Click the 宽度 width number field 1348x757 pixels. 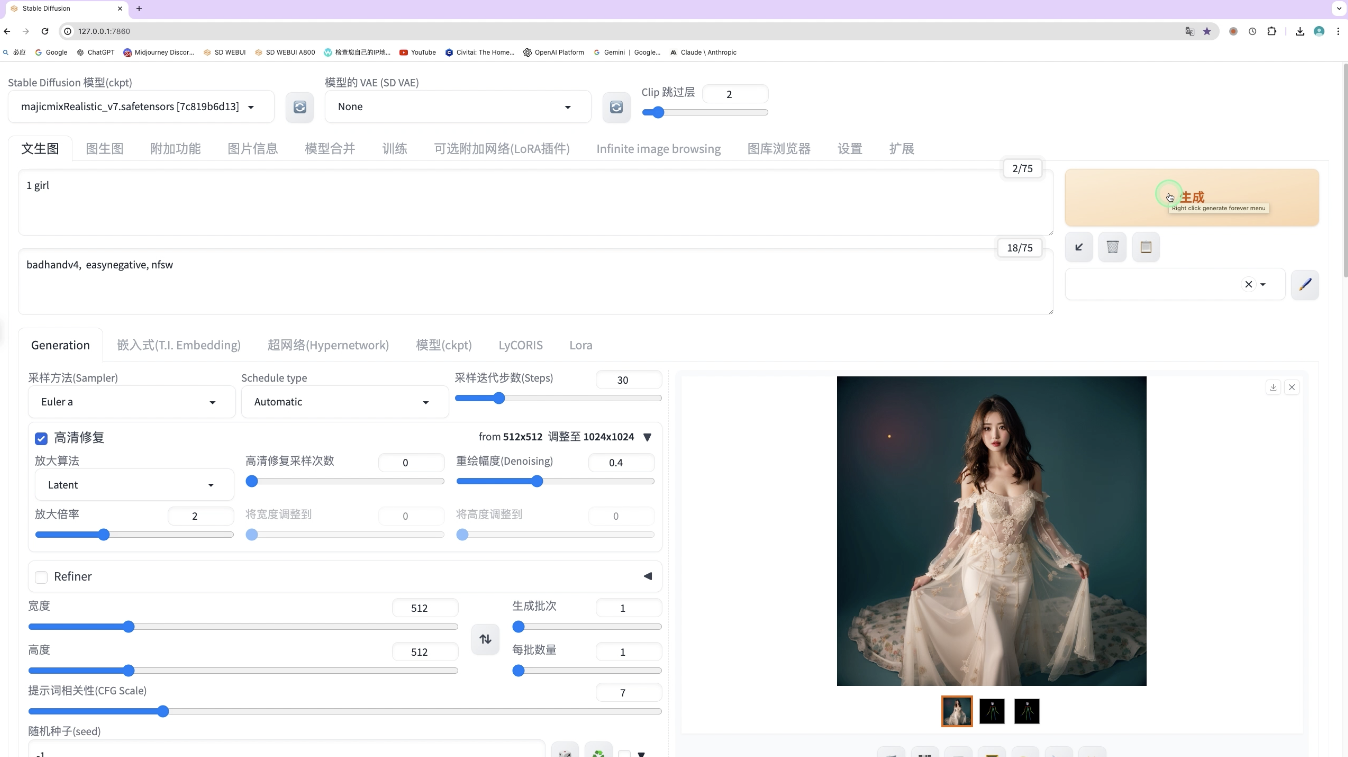(425, 608)
